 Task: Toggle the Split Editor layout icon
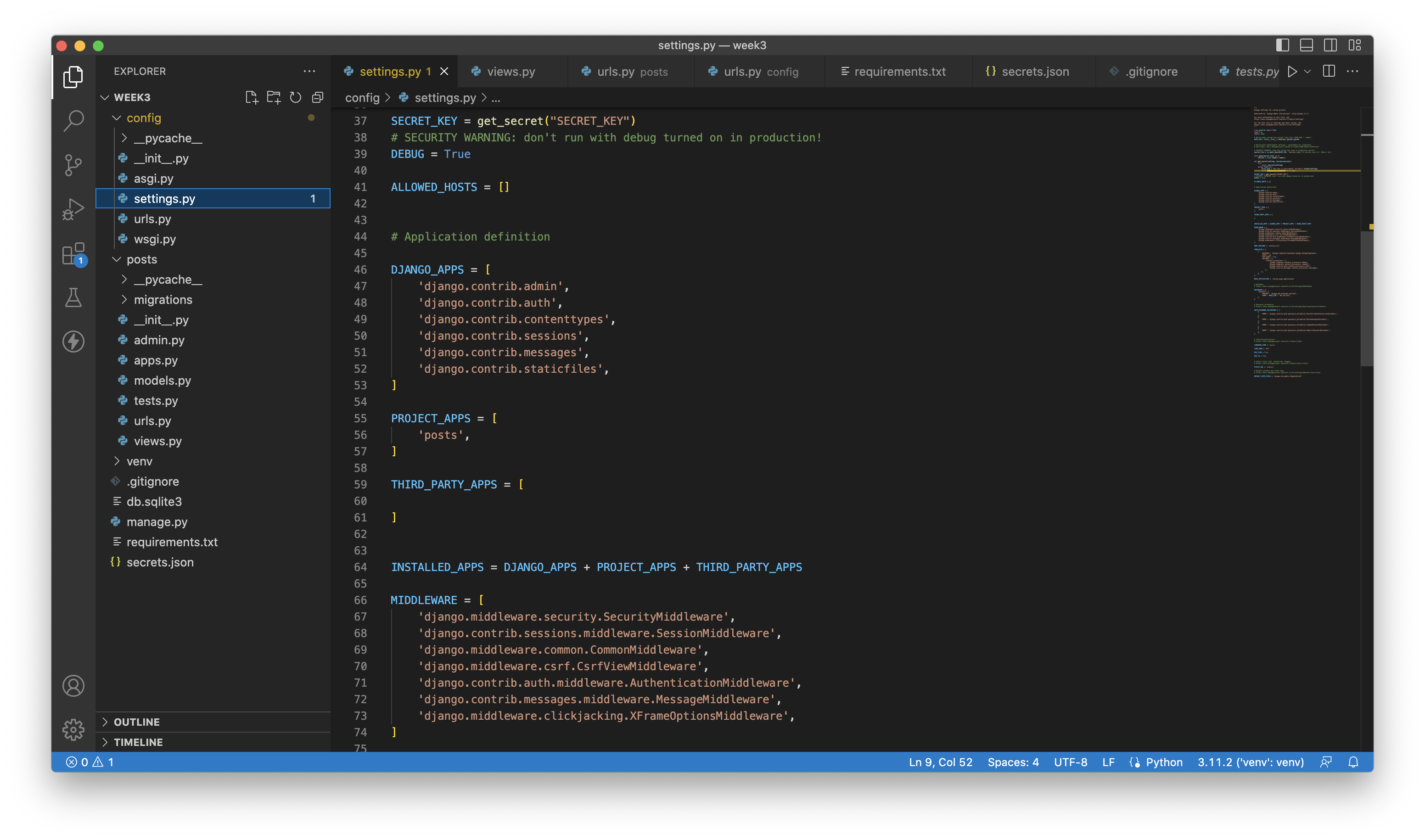1329,71
